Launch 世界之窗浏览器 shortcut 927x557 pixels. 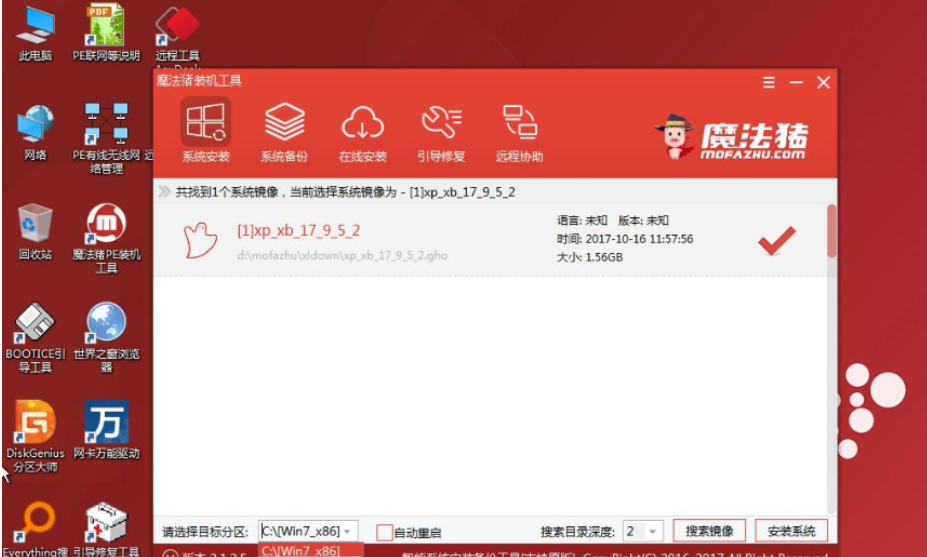click(106, 337)
